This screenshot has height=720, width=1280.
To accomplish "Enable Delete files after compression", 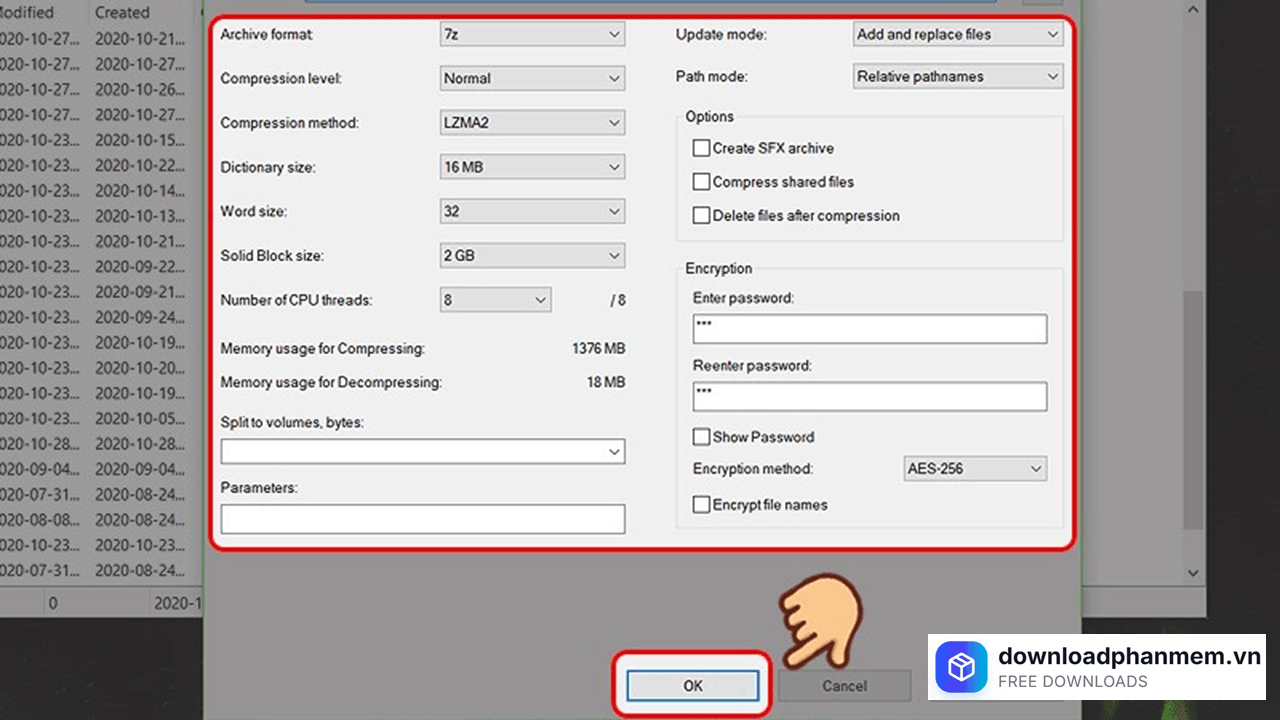I will [701, 215].
